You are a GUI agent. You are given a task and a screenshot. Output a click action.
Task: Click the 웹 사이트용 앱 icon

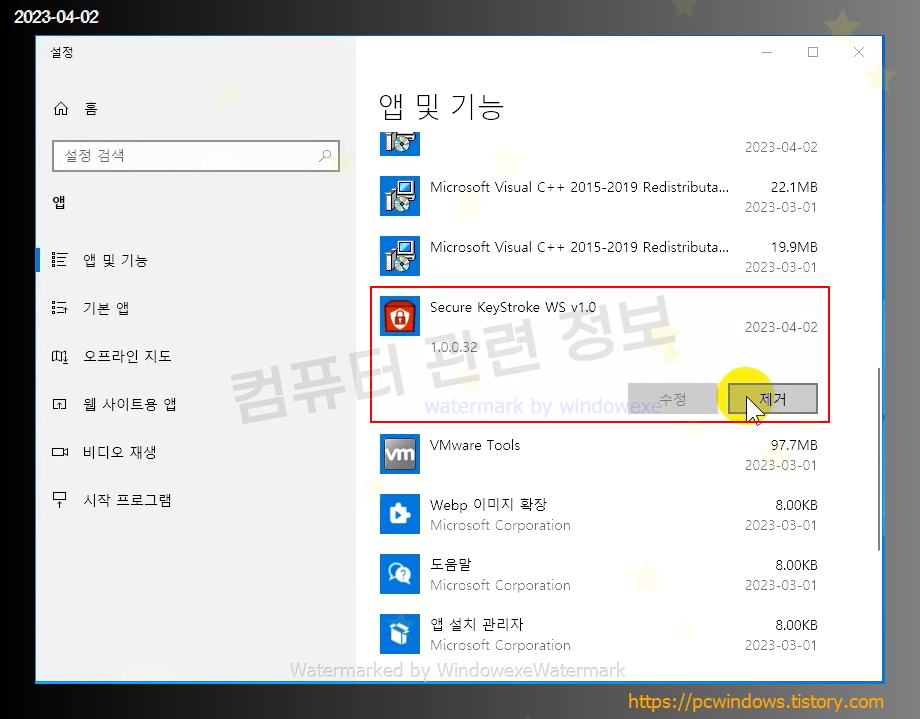pos(59,404)
